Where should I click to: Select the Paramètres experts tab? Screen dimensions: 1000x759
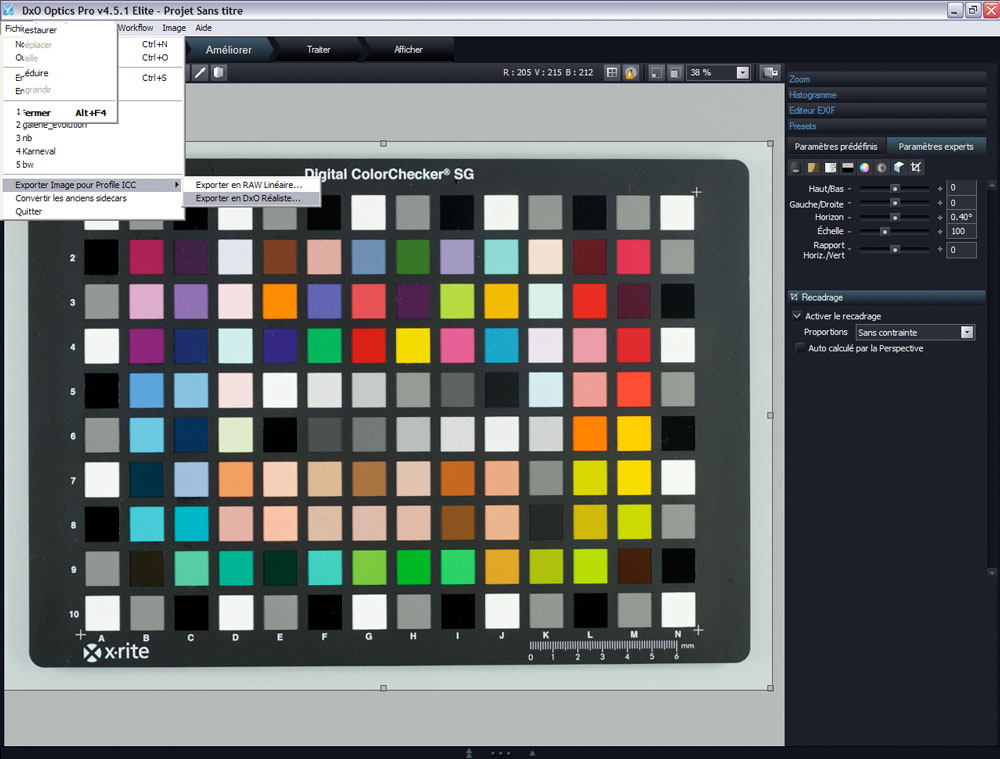click(936, 147)
